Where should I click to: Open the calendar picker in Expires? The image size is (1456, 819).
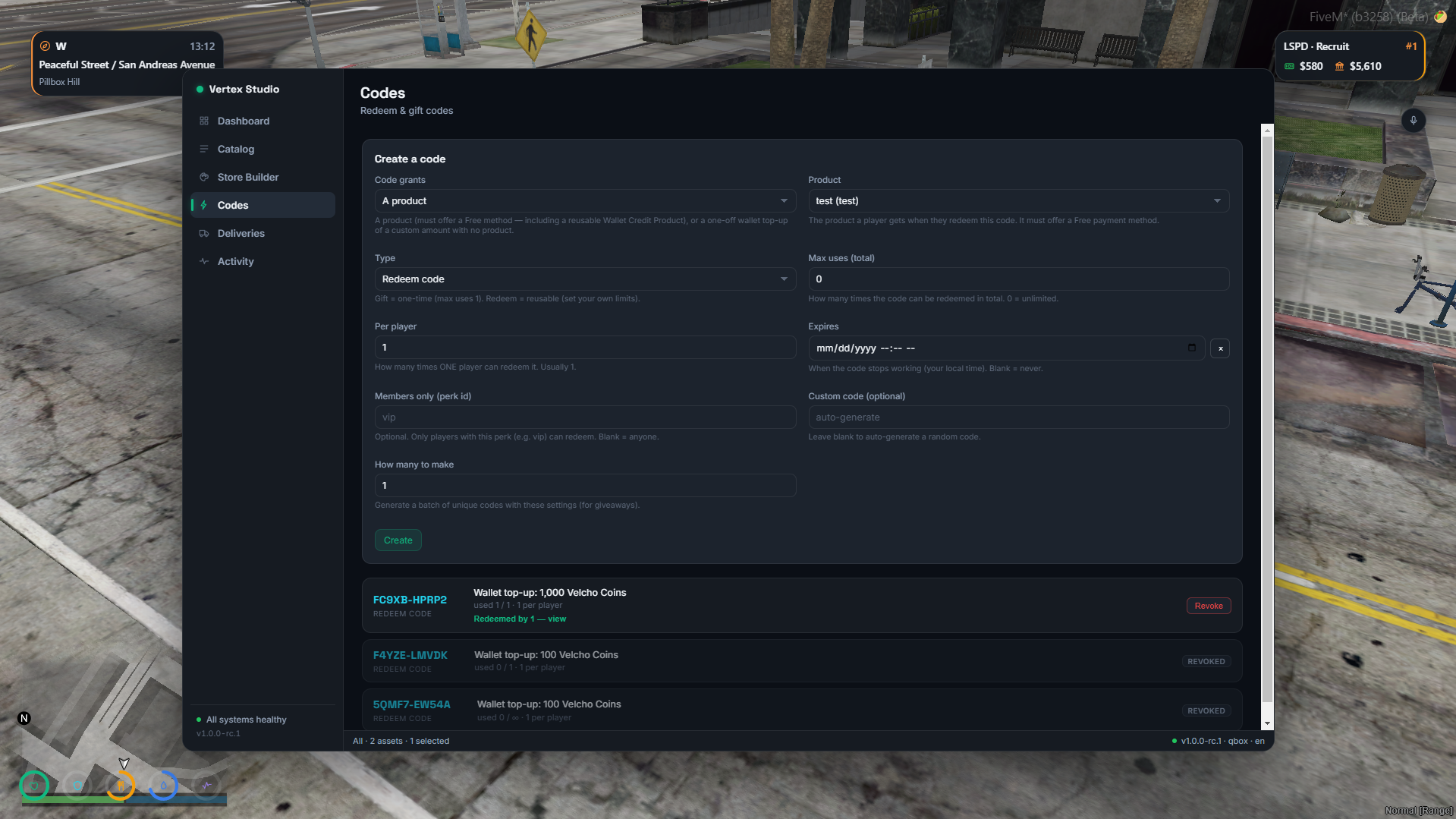[x=1191, y=348]
